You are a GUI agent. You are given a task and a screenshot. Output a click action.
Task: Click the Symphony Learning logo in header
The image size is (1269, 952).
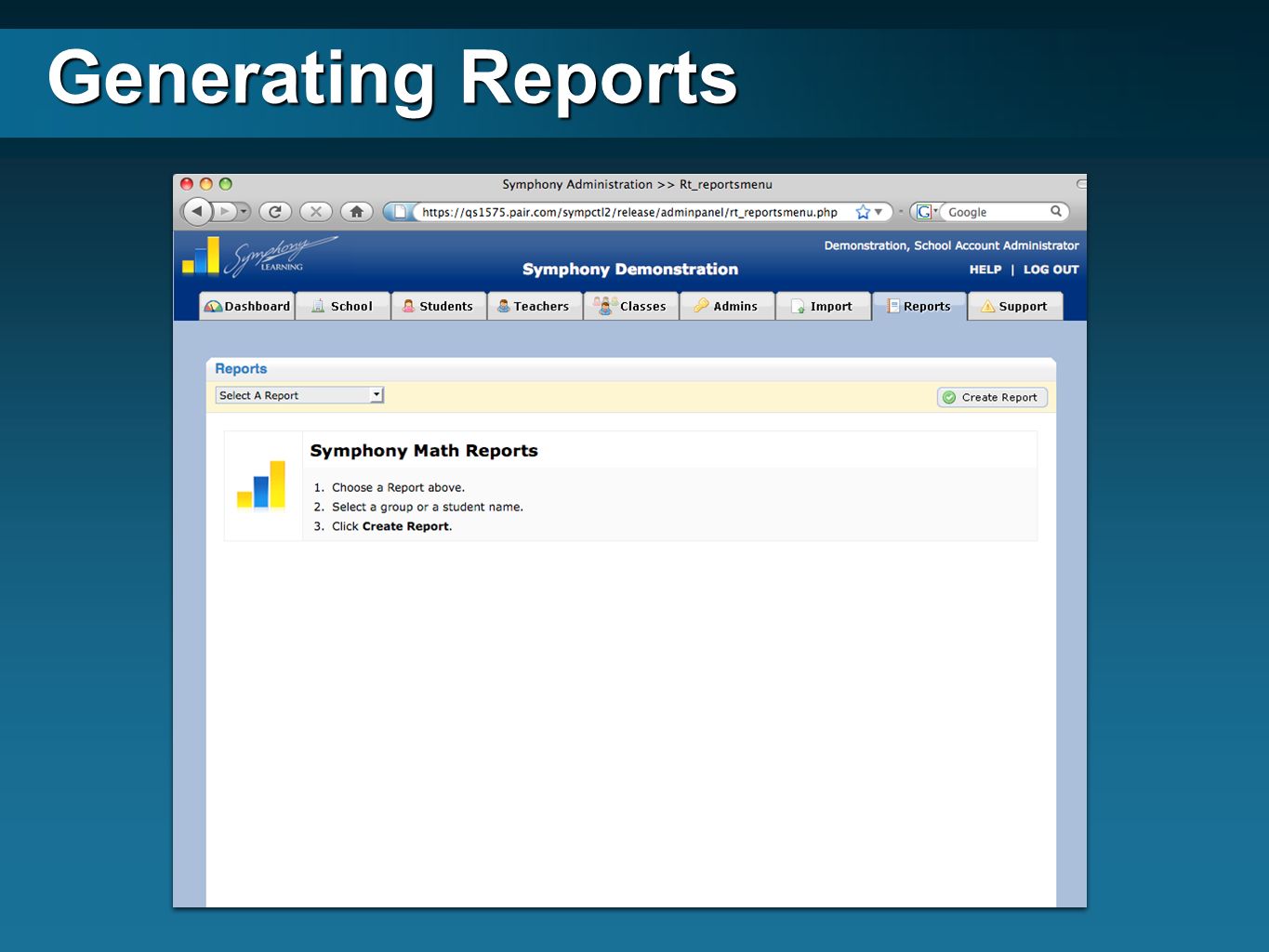pyautogui.click(x=259, y=257)
